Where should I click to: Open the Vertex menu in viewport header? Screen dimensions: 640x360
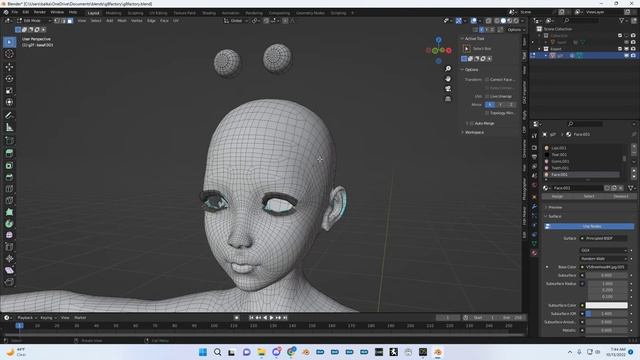click(x=136, y=20)
